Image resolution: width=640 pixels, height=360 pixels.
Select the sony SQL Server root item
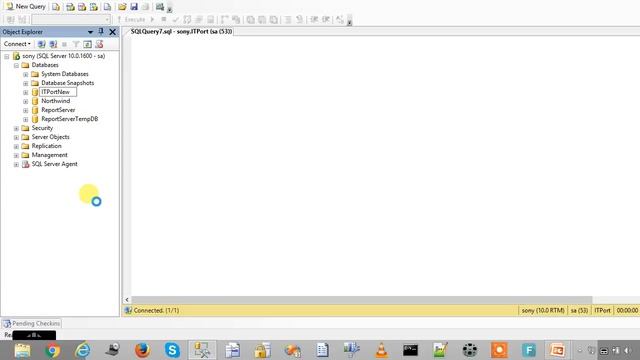point(63,56)
